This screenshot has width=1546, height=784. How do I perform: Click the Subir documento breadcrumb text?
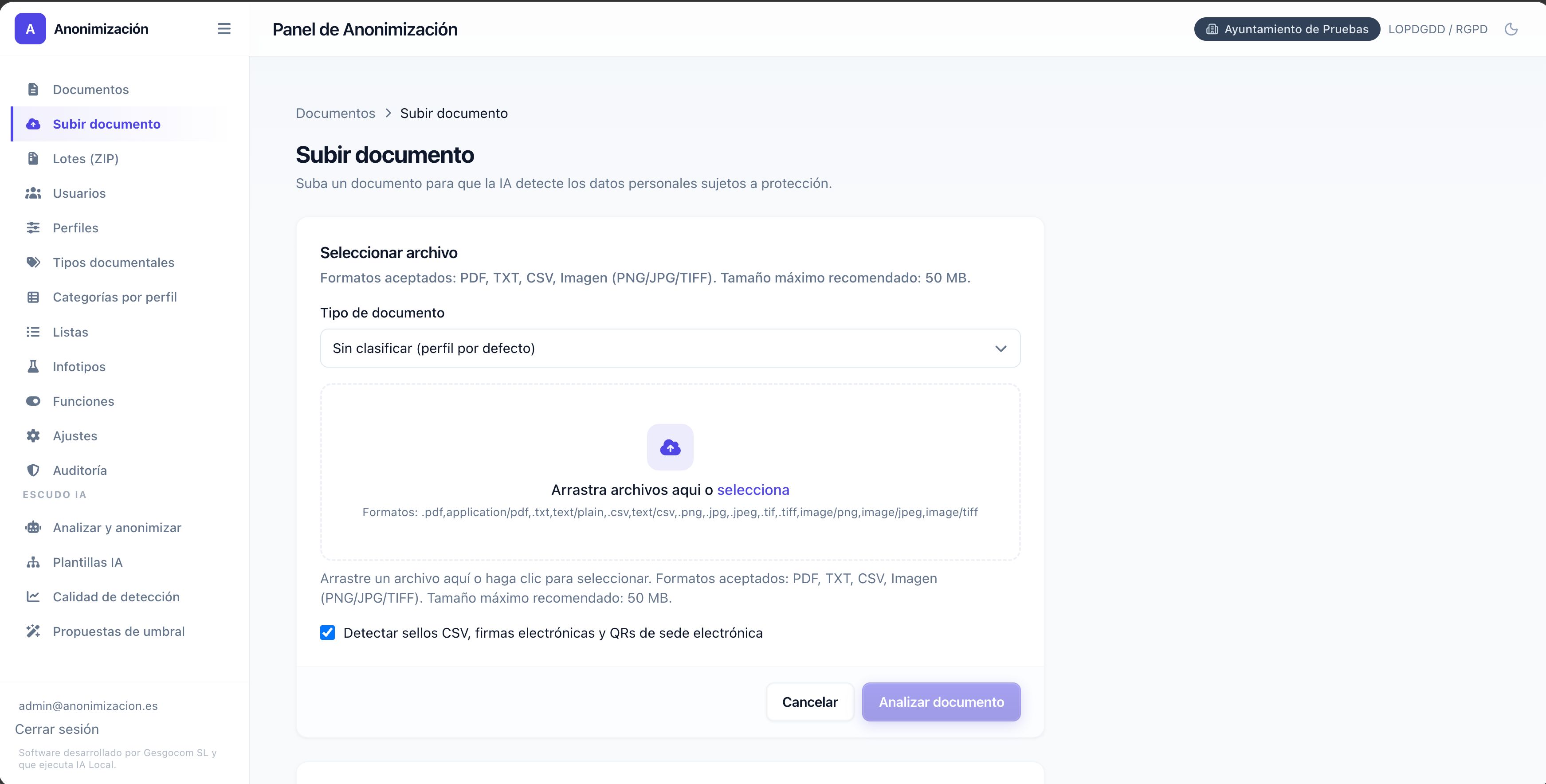(454, 113)
